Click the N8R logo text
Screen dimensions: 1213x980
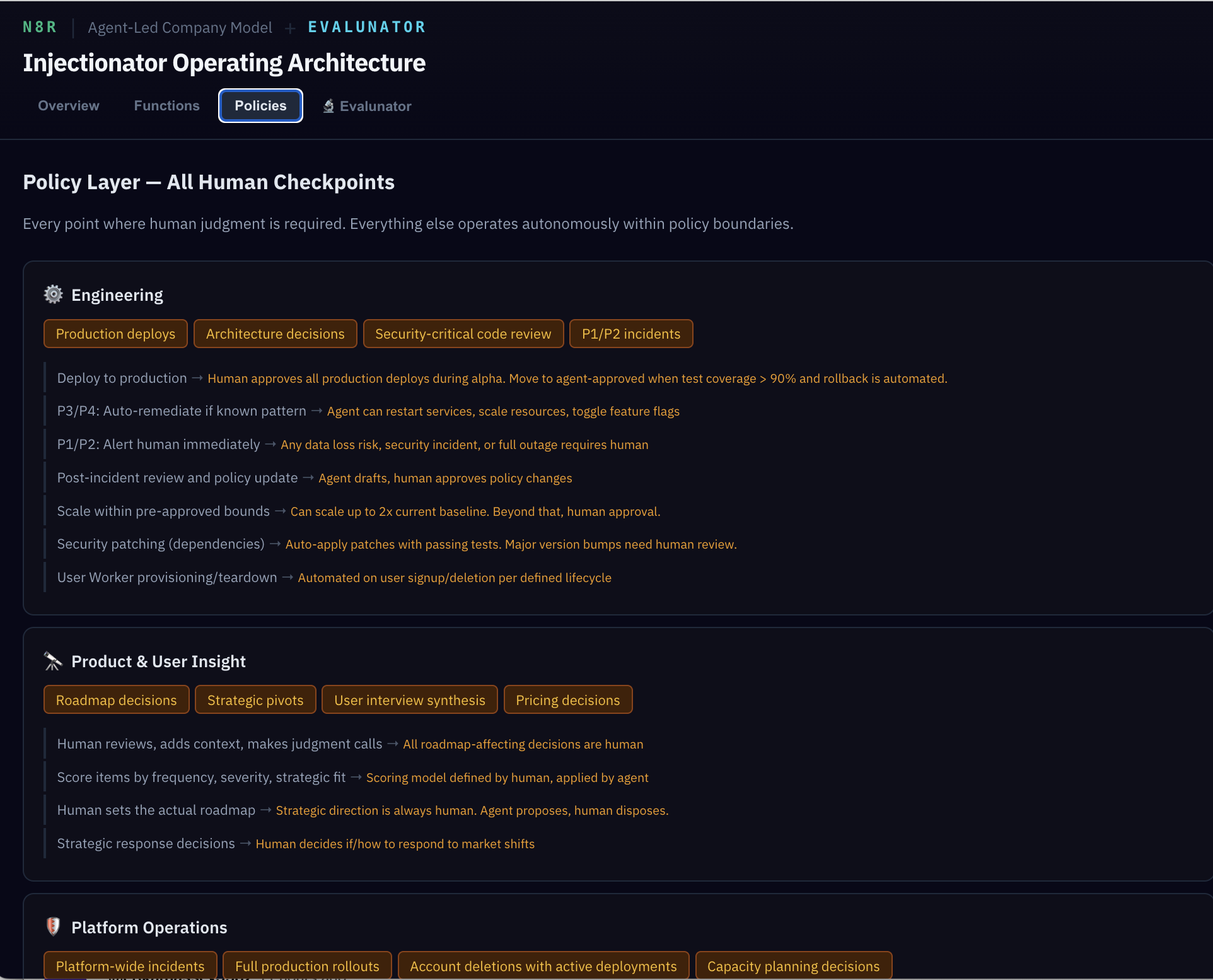point(40,27)
